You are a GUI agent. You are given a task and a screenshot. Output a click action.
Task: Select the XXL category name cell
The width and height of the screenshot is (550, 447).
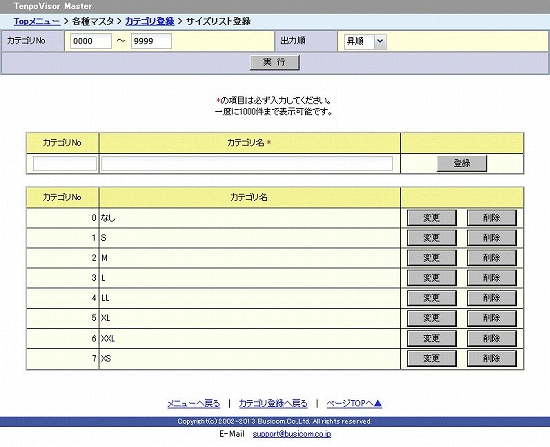pyautogui.click(x=250, y=339)
